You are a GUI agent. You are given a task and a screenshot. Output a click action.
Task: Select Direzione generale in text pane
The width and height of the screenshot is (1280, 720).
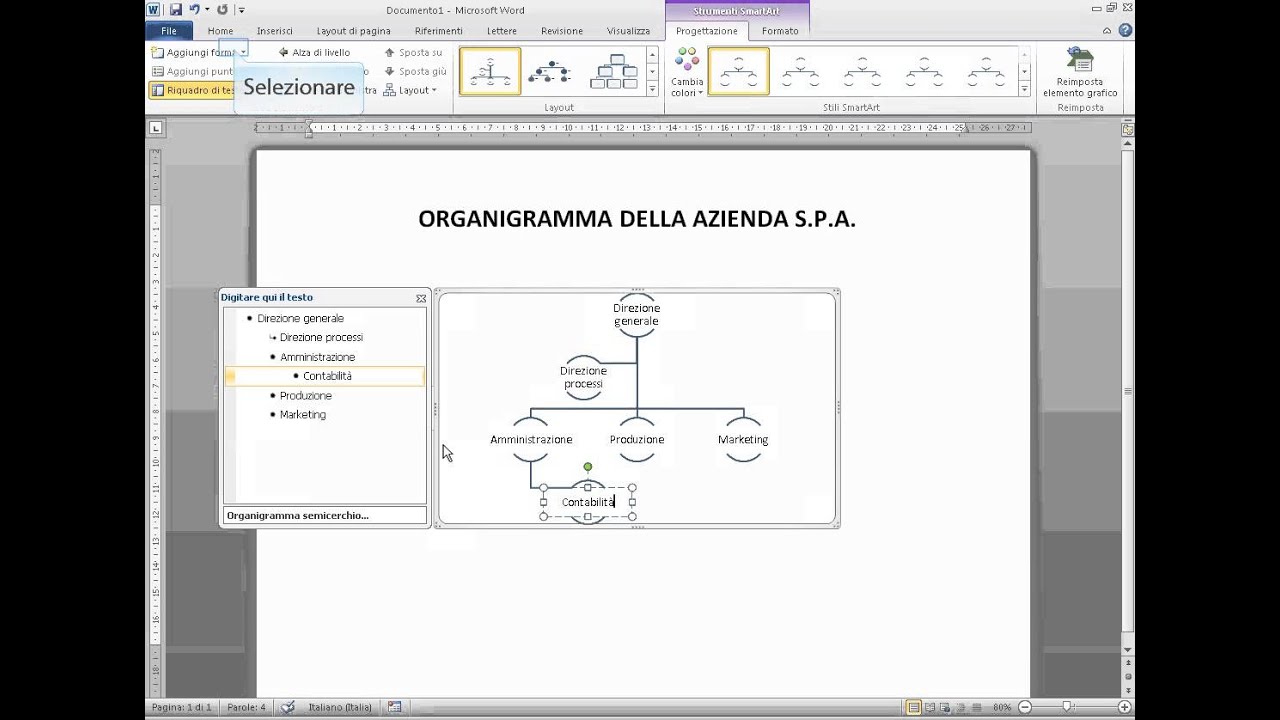pos(300,318)
